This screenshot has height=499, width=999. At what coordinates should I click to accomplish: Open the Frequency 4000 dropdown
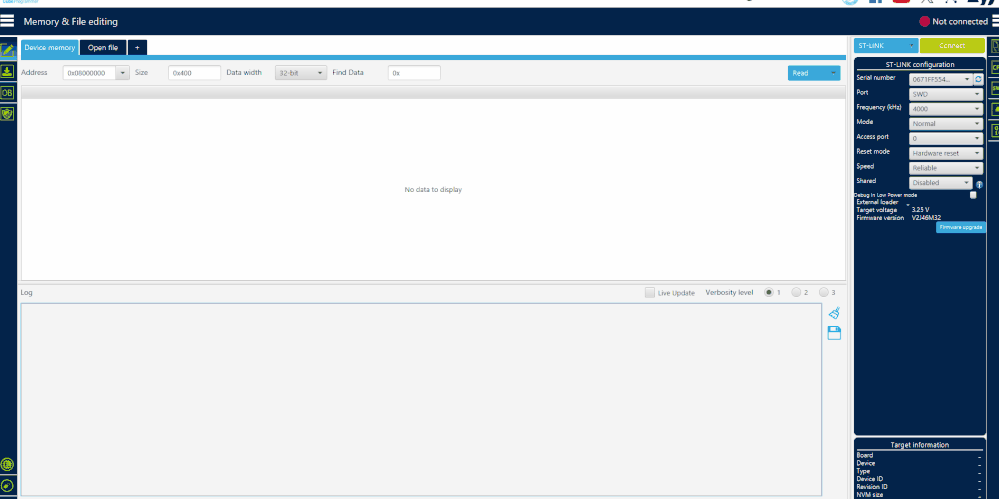[946, 109]
